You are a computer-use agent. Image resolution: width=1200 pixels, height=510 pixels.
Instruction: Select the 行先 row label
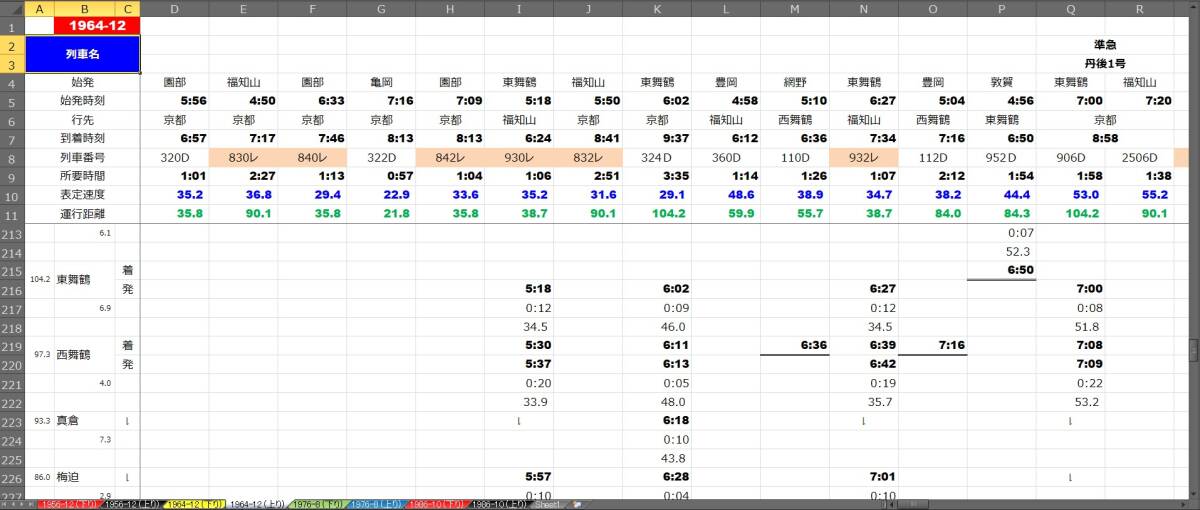[x=83, y=119]
